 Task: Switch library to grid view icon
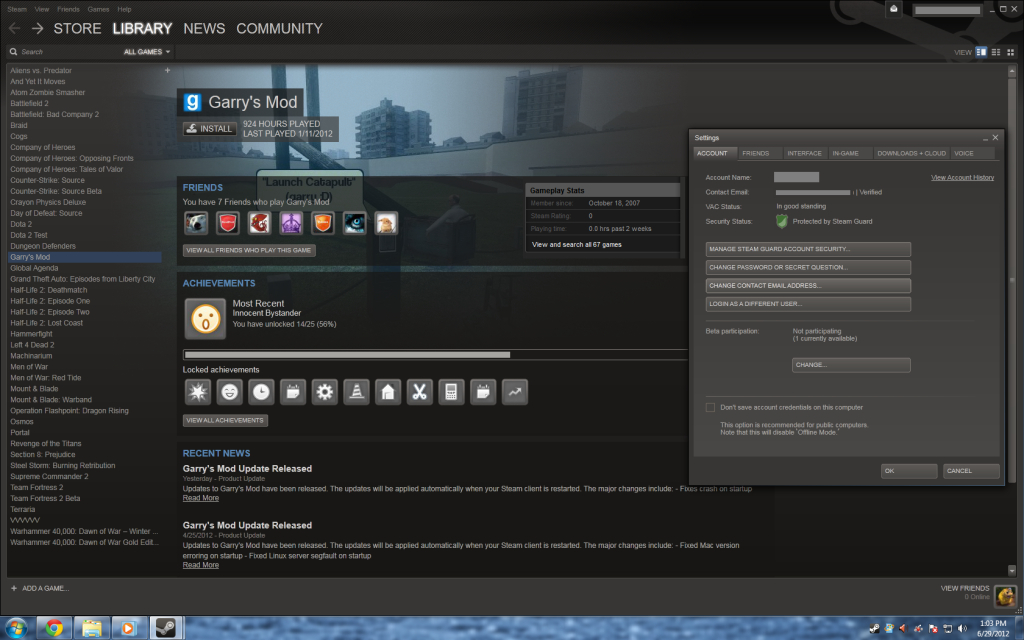[1010, 51]
